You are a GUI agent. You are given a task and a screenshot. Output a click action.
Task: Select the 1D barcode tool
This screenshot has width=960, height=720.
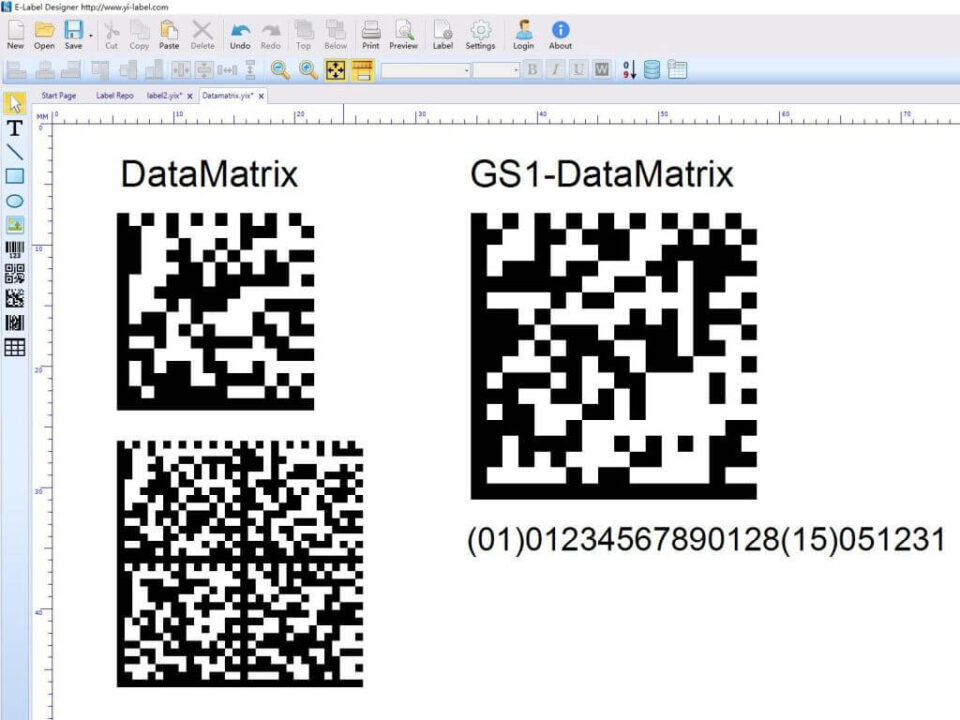15,250
